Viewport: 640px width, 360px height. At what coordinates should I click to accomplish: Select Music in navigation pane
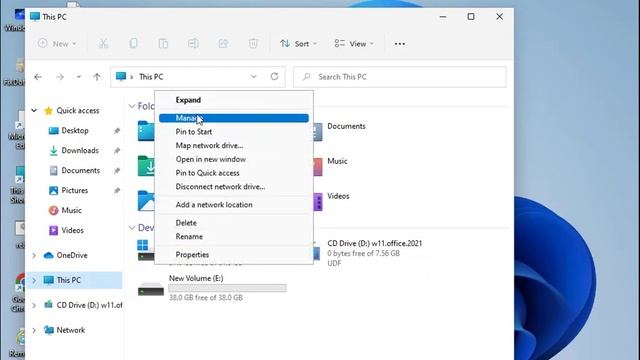(x=71, y=211)
